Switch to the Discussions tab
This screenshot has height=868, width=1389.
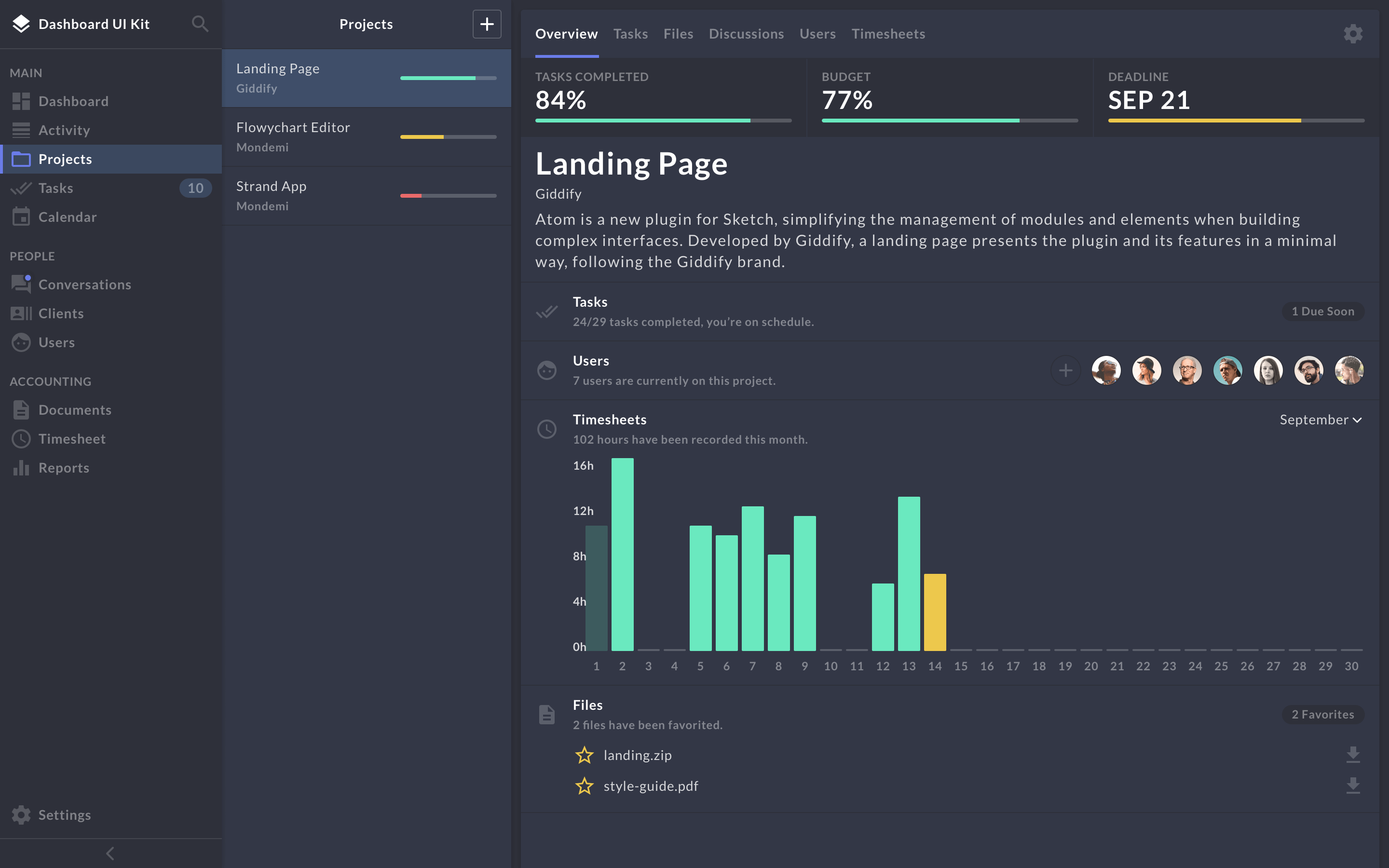point(746,33)
